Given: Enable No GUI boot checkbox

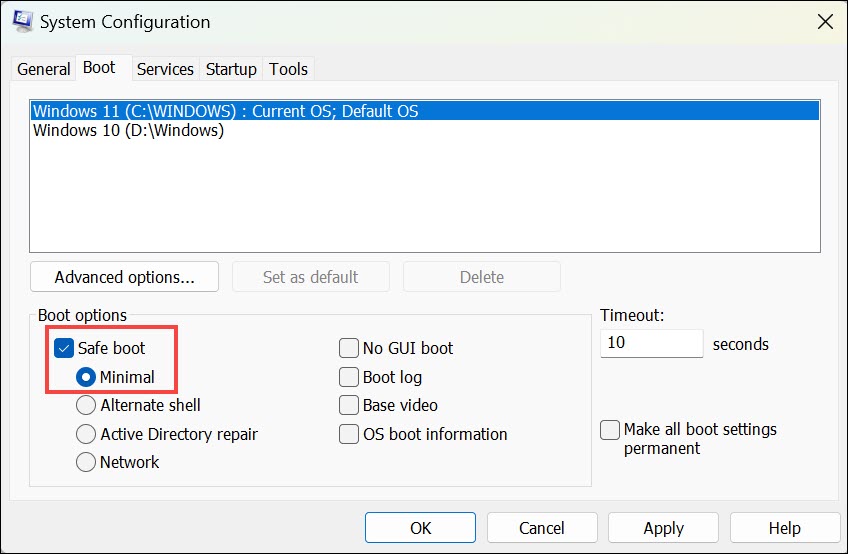Looking at the screenshot, I should point(349,348).
